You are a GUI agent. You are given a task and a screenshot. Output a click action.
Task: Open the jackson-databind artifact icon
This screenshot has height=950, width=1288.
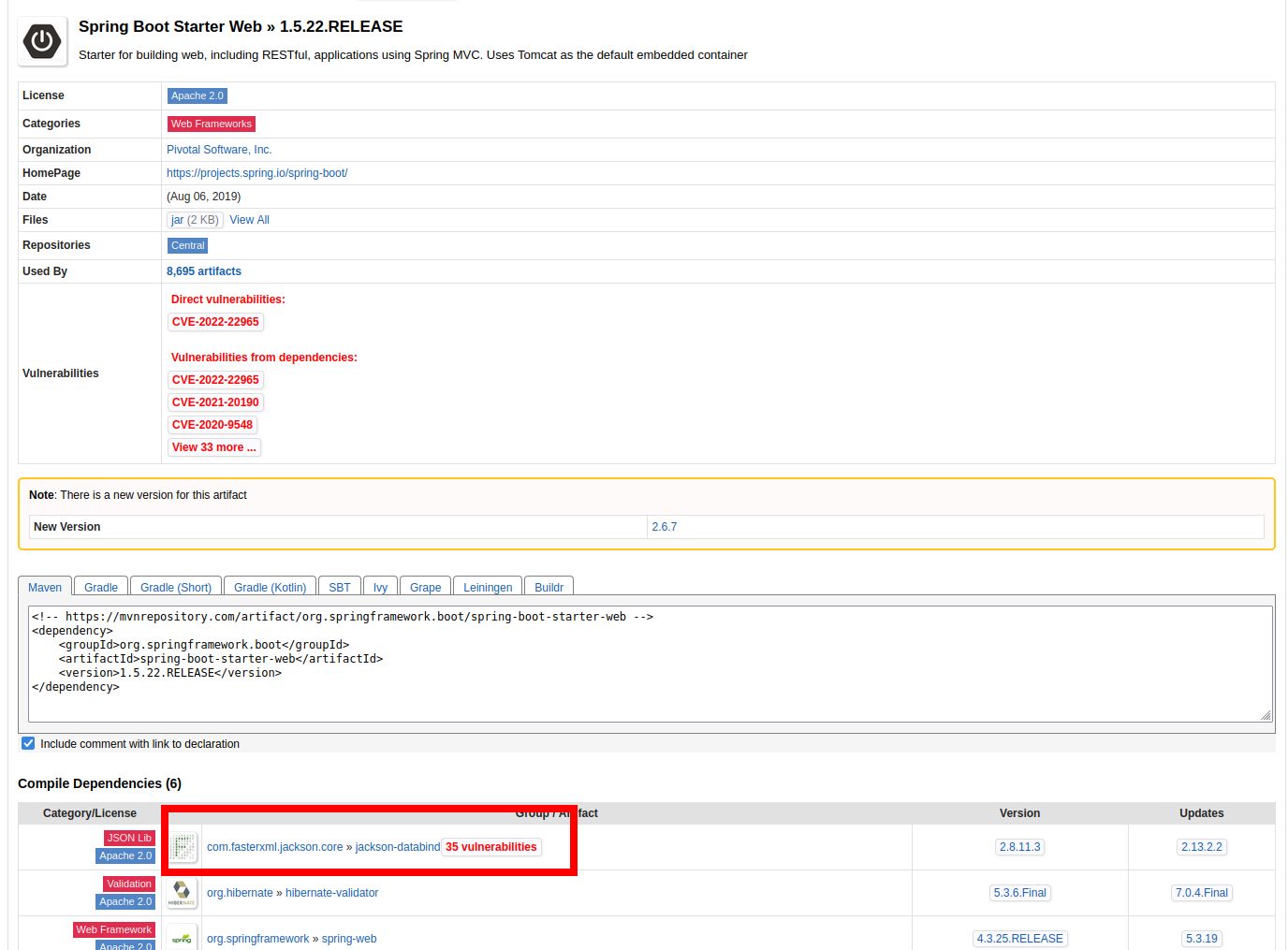183,847
